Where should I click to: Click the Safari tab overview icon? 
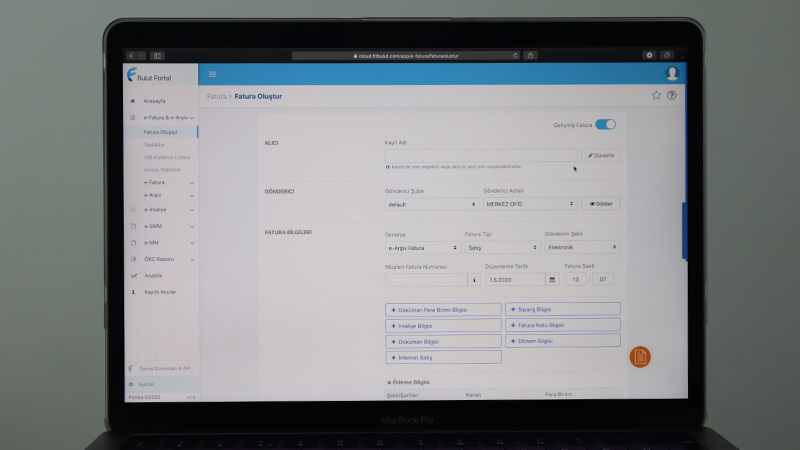pos(666,55)
